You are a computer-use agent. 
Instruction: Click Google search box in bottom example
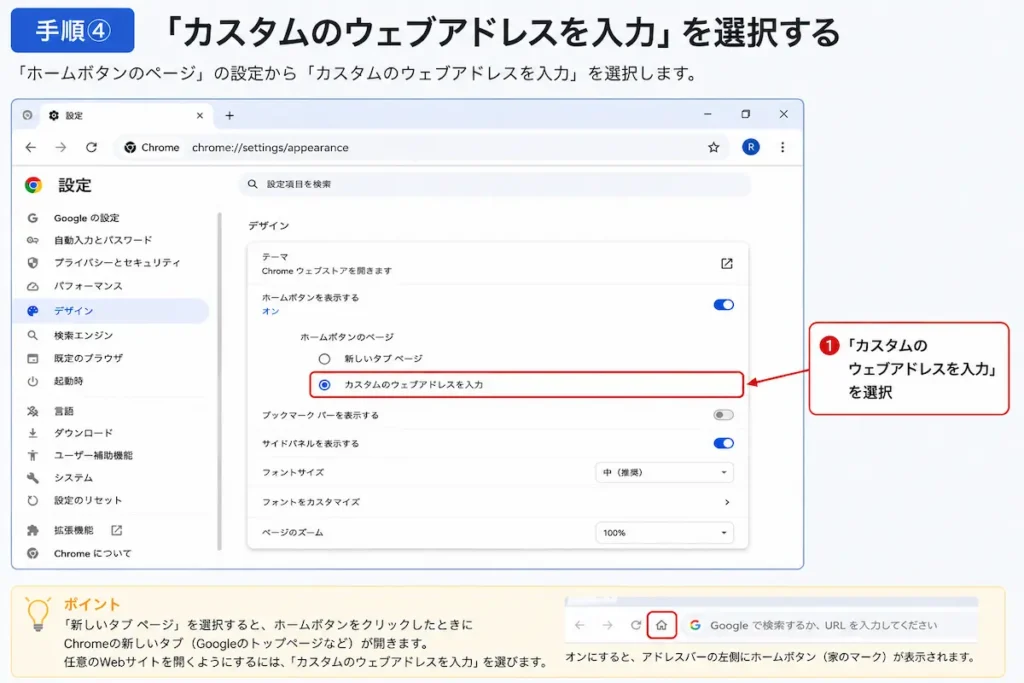(x=829, y=626)
